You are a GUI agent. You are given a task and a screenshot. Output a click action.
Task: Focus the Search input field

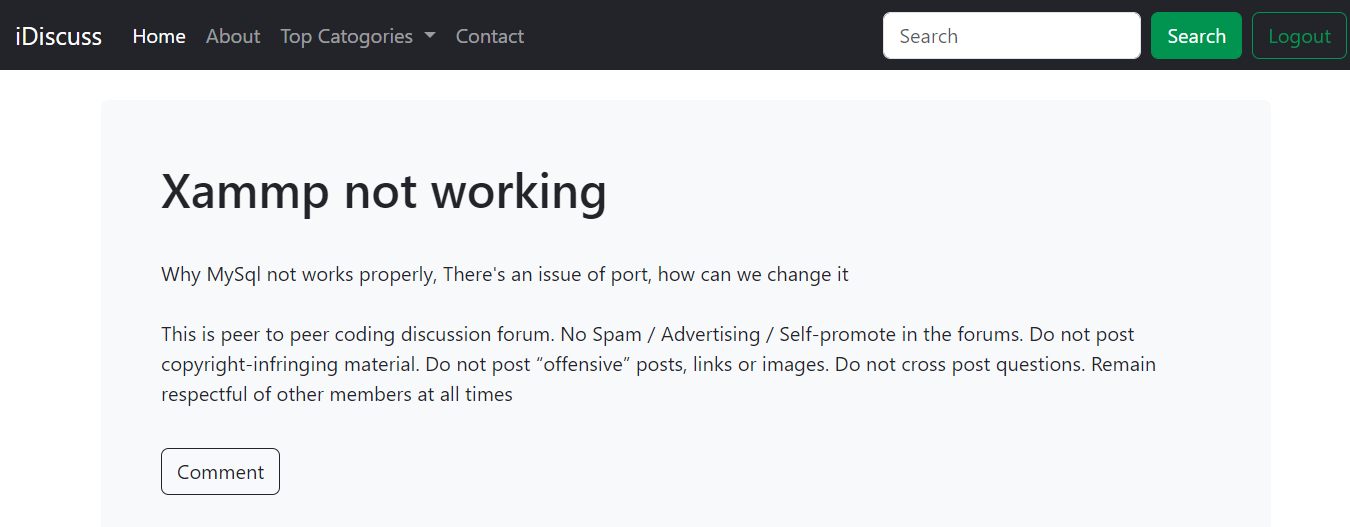coord(1011,36)
